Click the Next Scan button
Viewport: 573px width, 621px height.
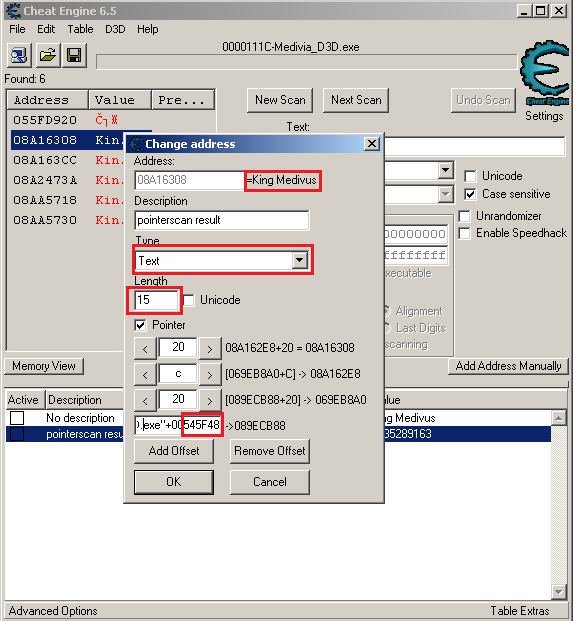coord(356,100)
